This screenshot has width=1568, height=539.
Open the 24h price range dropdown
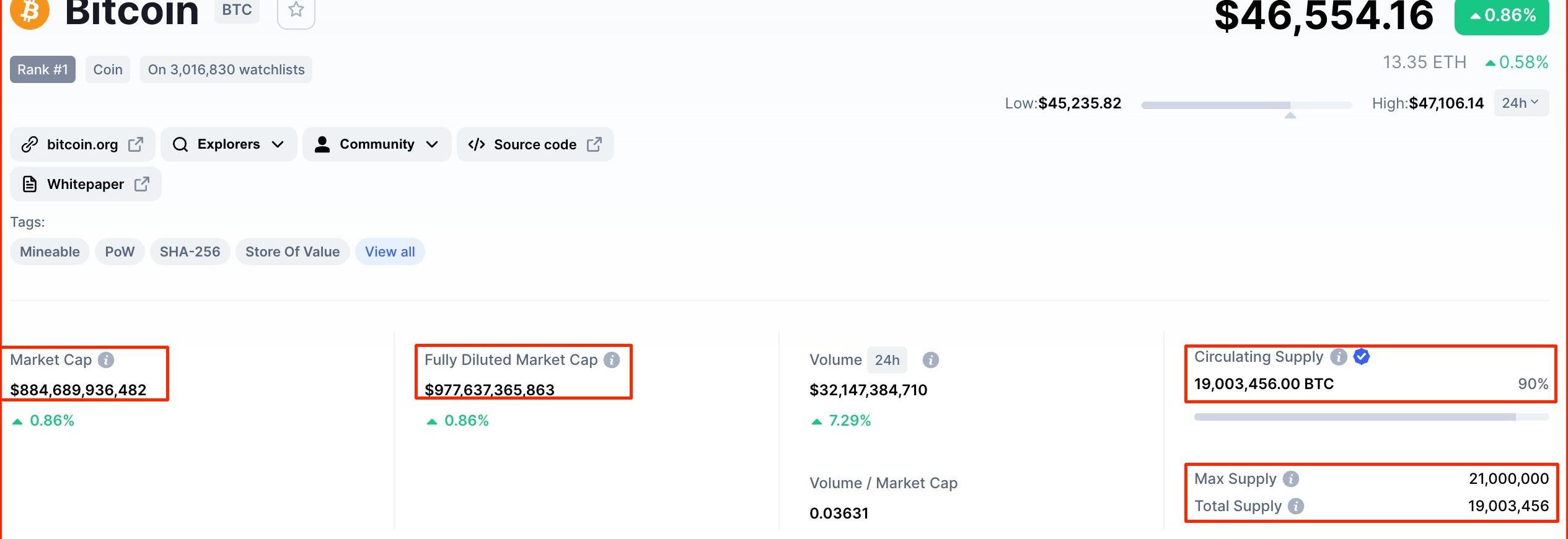click(x=1520, y=103)
